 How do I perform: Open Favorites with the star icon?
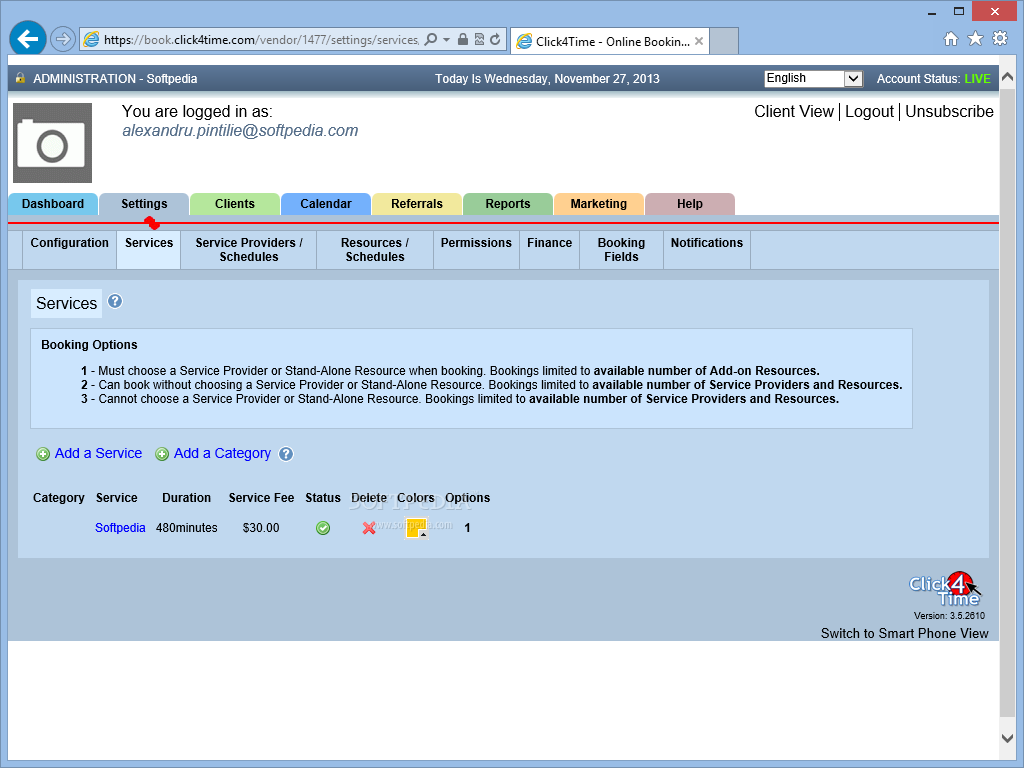[x=975, y=39]
